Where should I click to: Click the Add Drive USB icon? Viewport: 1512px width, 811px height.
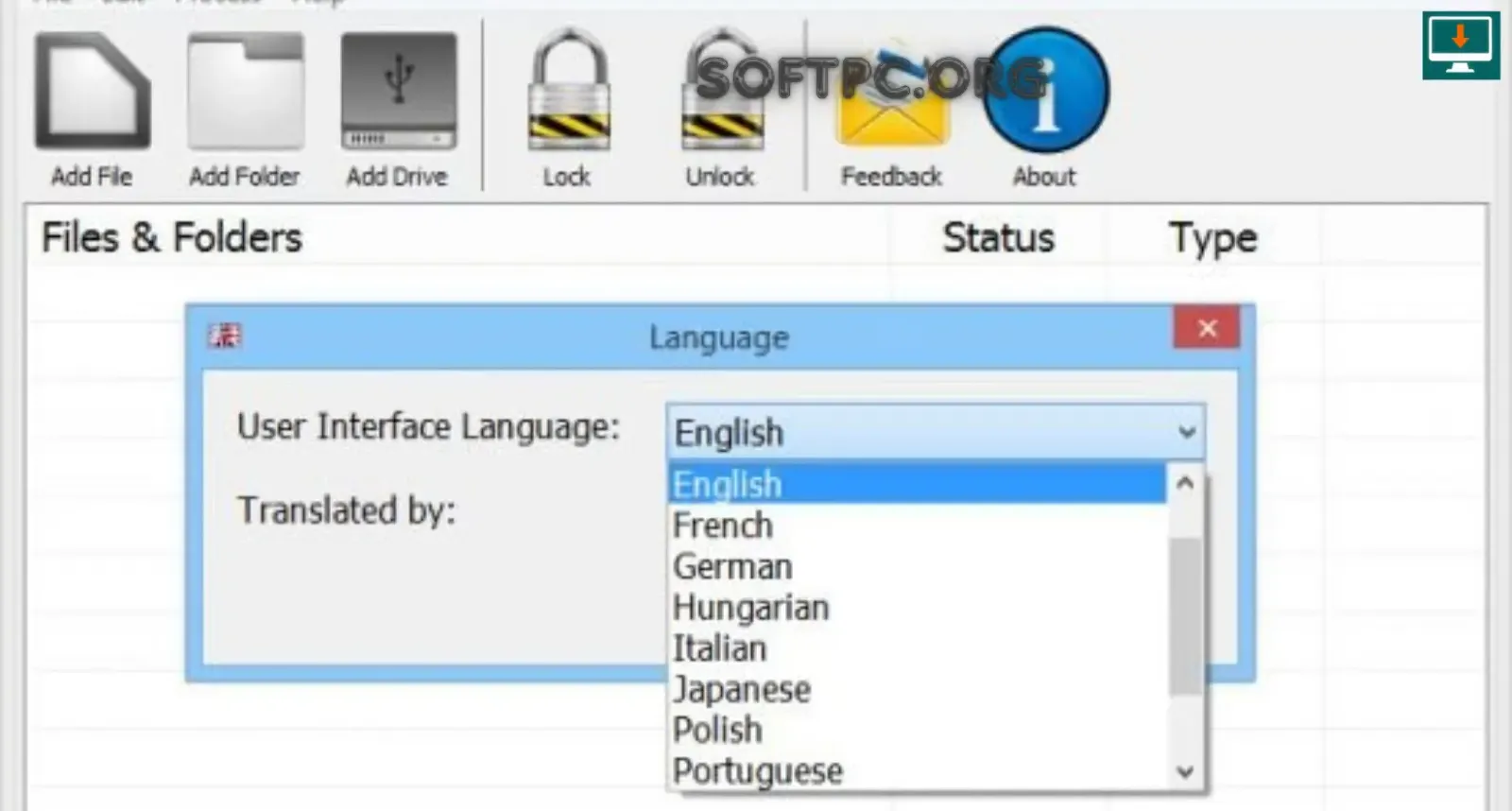click(x=399, y=92)
